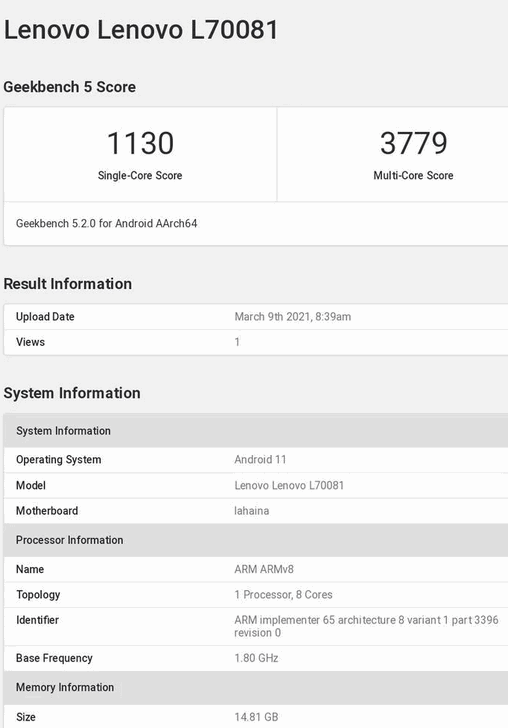Select the 'ARM implementer 65 architecture' identifier value
The image size is (508, 728).
click(366, 626)
